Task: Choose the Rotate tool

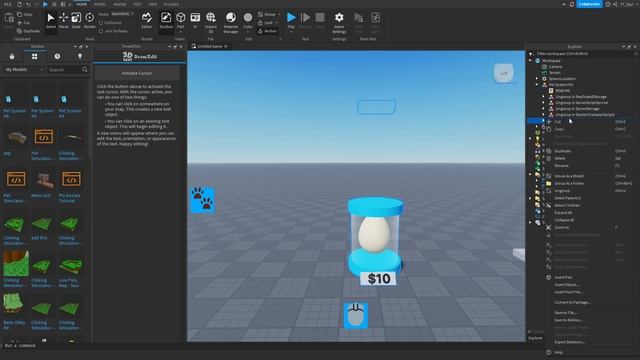Action: [x=89, y=21]
